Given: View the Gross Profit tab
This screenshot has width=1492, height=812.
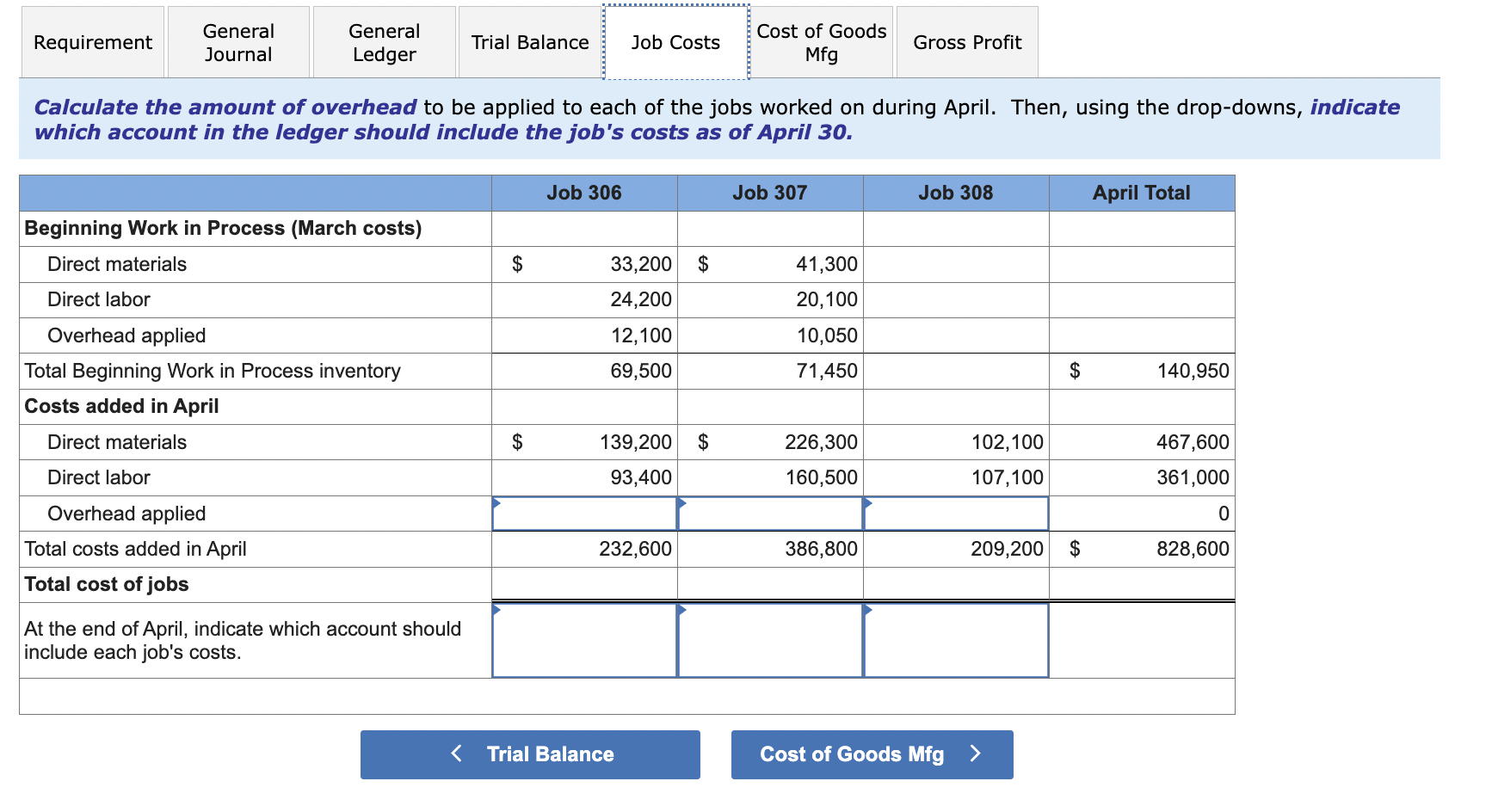Looking at the screenshot, I should point(966,41).
